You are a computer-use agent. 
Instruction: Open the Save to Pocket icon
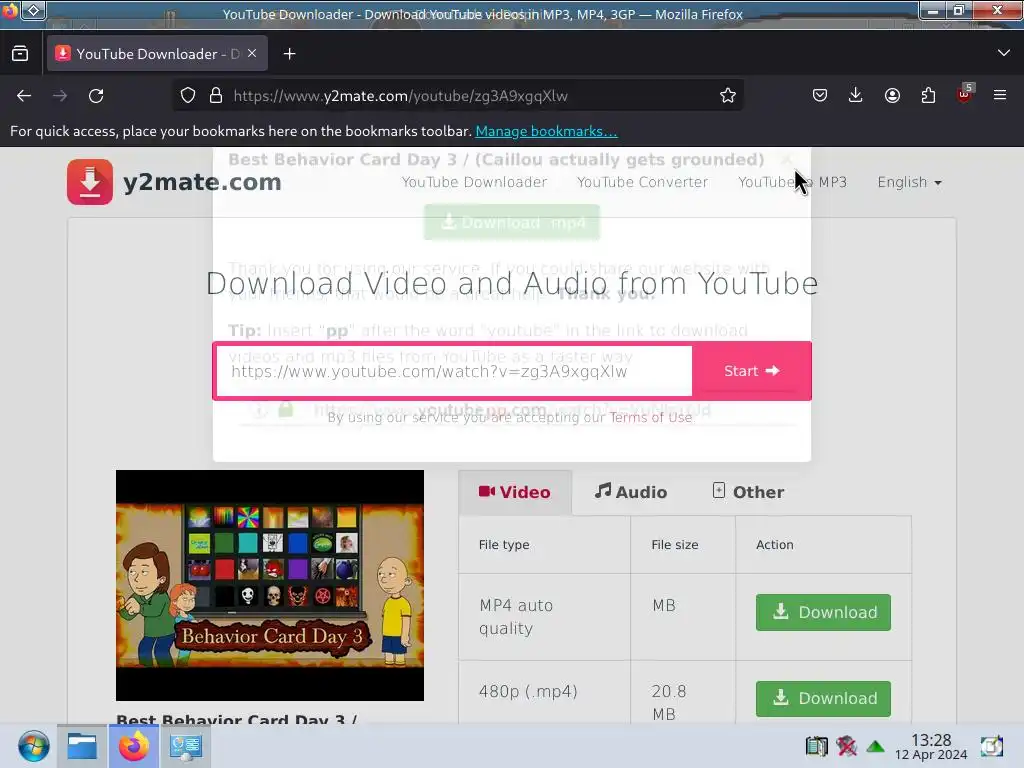(820, 96)
